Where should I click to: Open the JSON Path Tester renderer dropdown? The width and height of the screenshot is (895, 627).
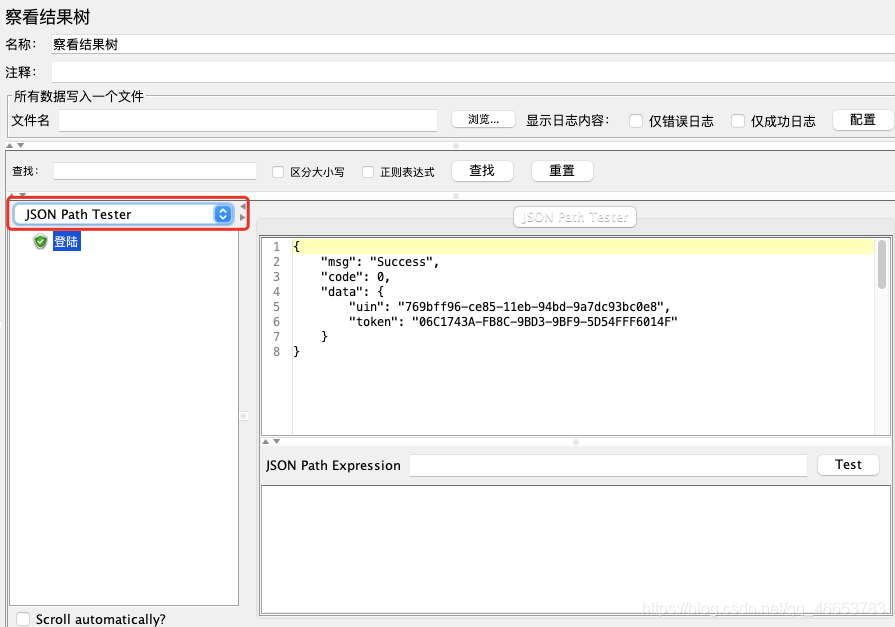tap(124, 214)
